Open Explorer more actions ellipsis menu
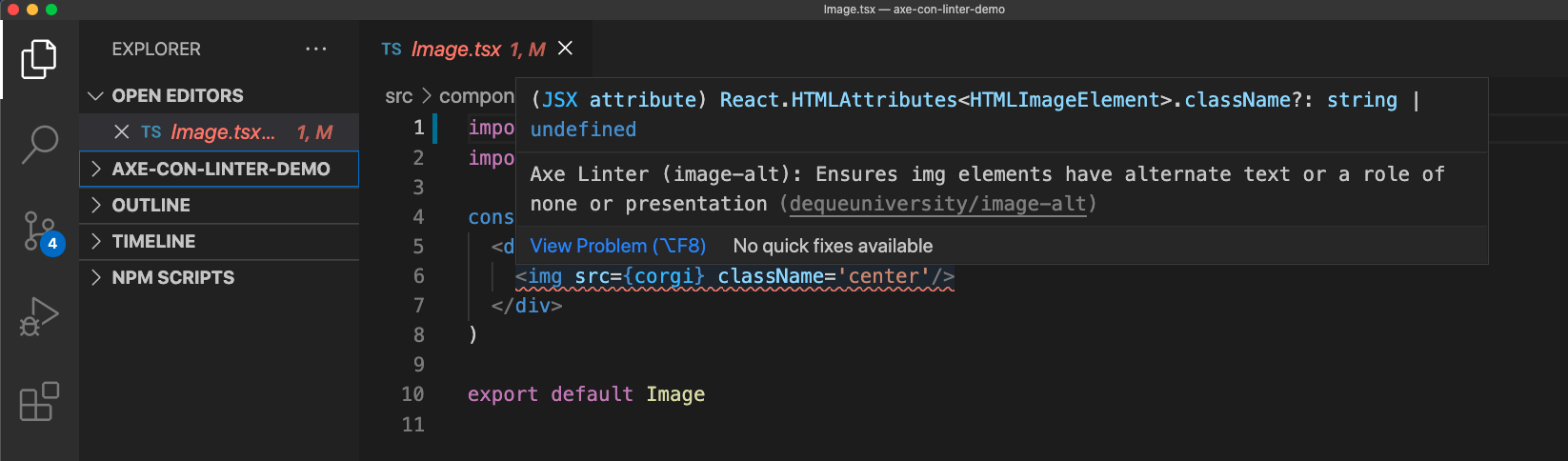 click(315, 49)
